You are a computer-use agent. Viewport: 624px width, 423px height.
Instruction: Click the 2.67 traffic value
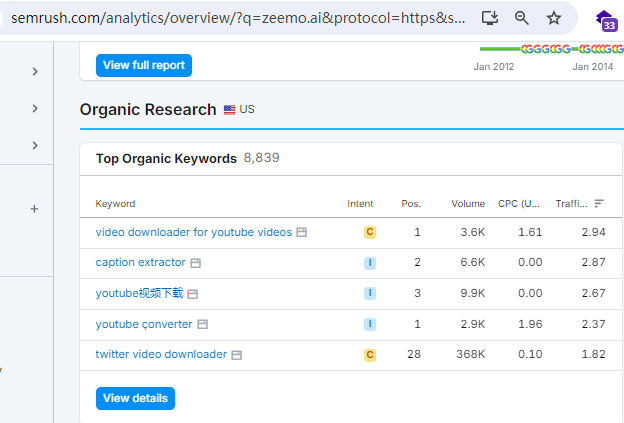[x=594, y=293]
